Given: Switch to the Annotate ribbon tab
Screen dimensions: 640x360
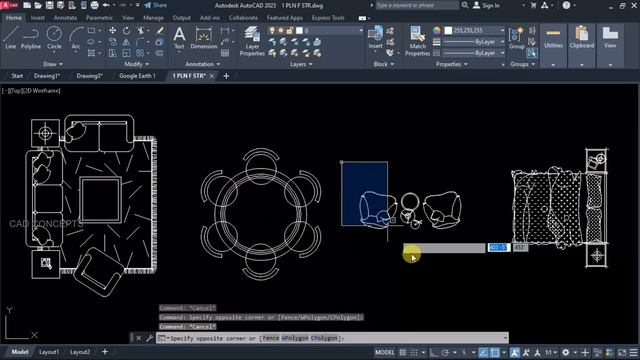Looking at the screenshot, I should 65,18.
